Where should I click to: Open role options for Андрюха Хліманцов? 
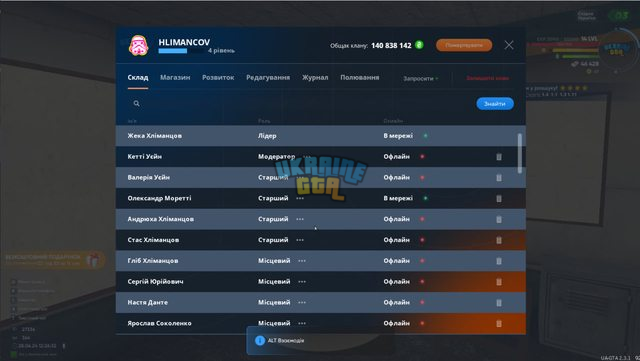[x=300, y=219]
